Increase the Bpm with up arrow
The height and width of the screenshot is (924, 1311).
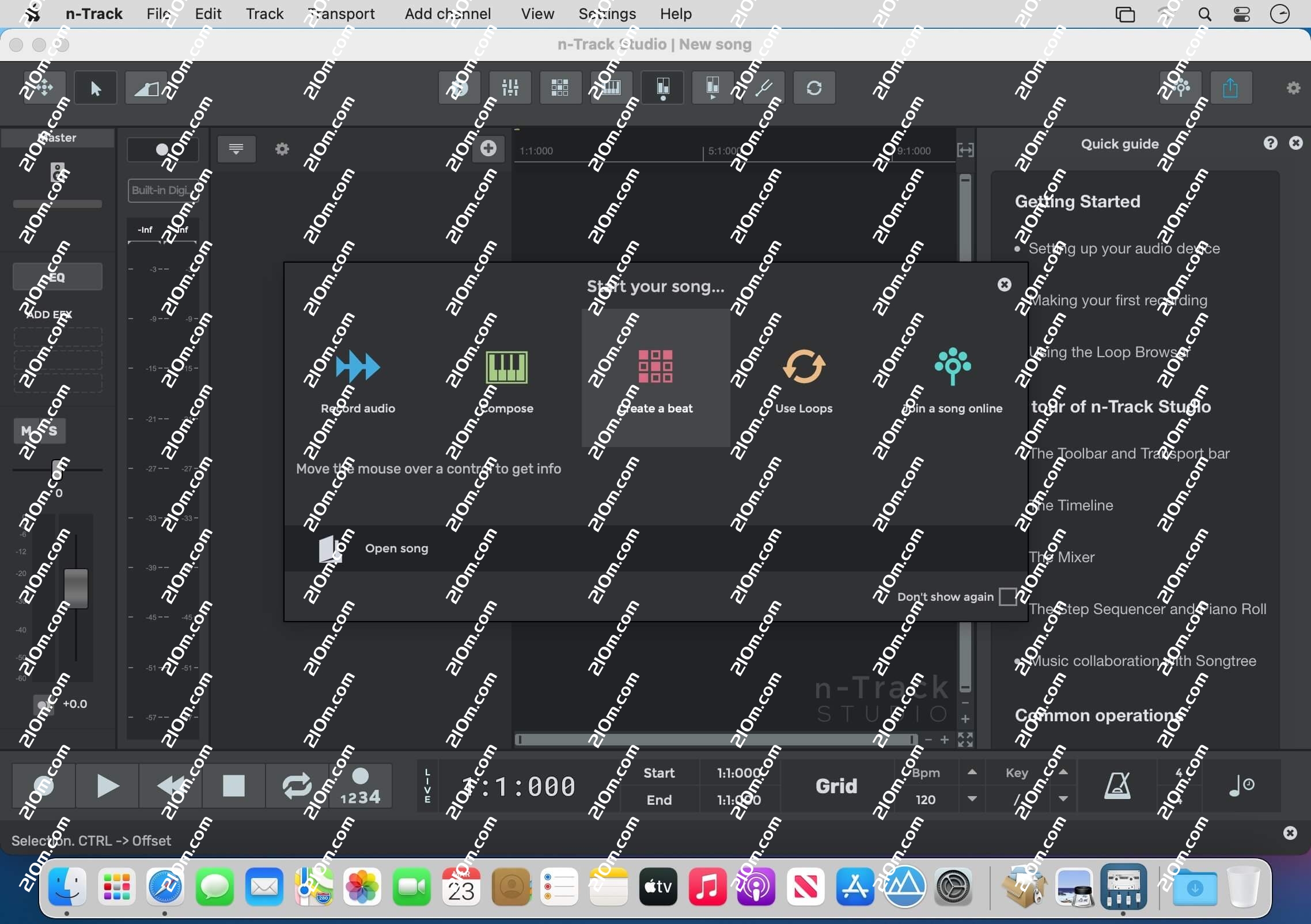972,772
